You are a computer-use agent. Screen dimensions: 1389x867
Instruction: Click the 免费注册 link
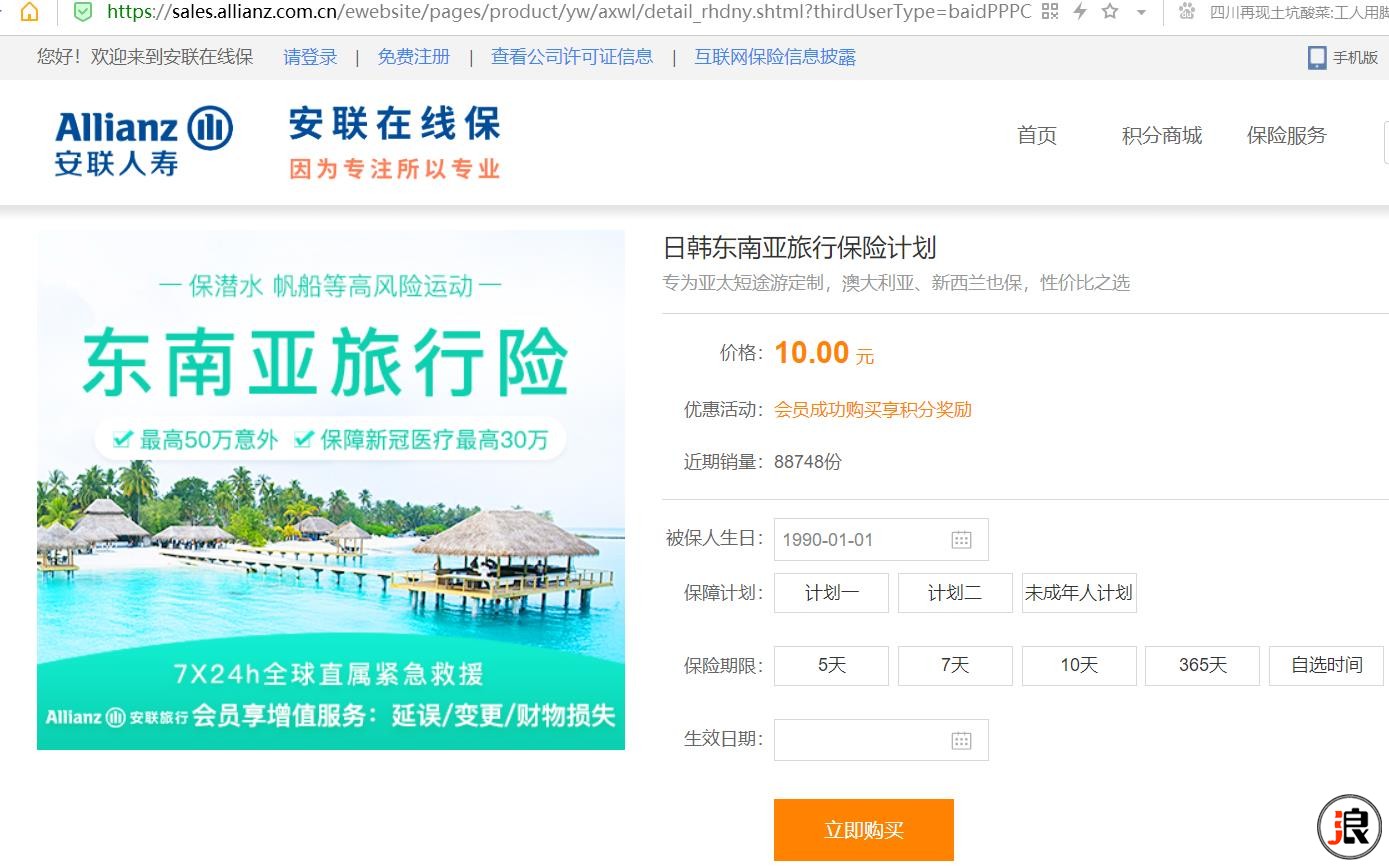pos(414,57)
